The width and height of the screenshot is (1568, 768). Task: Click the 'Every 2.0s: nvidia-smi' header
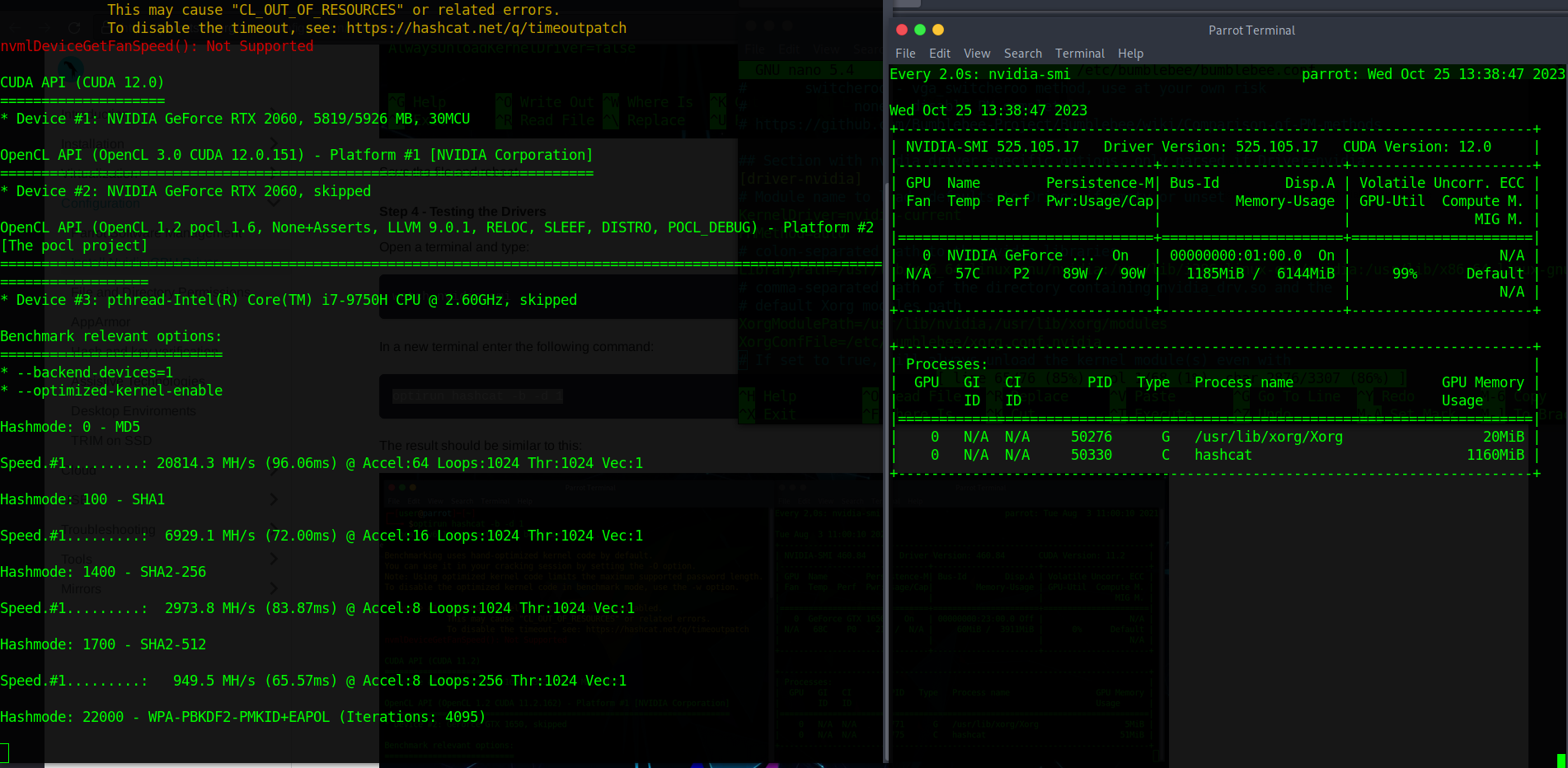click(x=980, y=74)
